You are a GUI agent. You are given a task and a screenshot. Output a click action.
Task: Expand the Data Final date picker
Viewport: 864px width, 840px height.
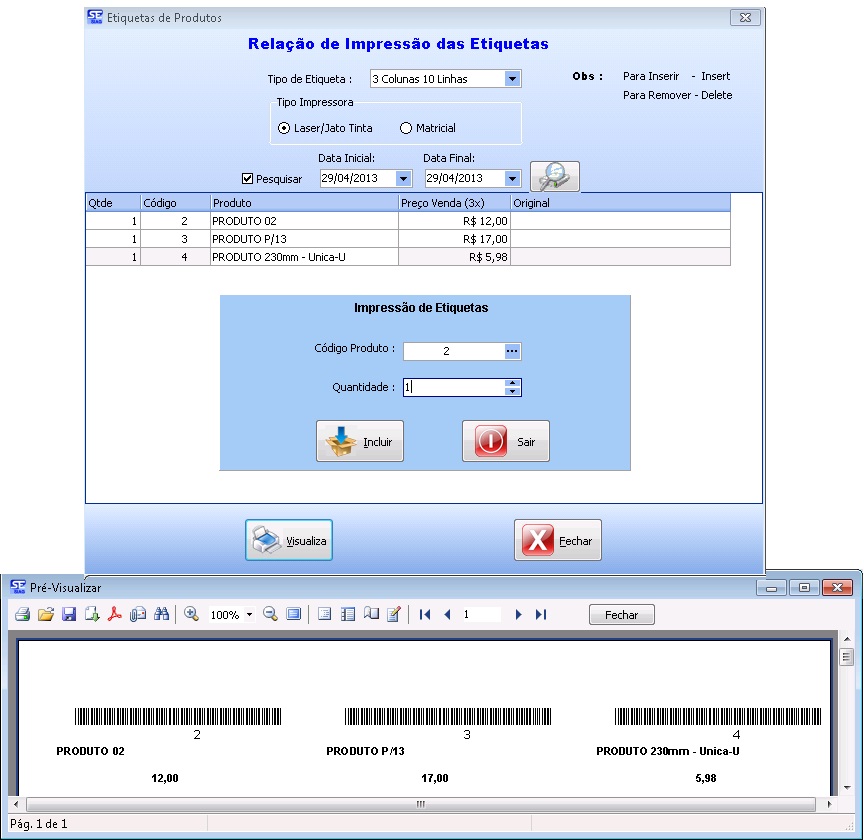coord(512,179)
